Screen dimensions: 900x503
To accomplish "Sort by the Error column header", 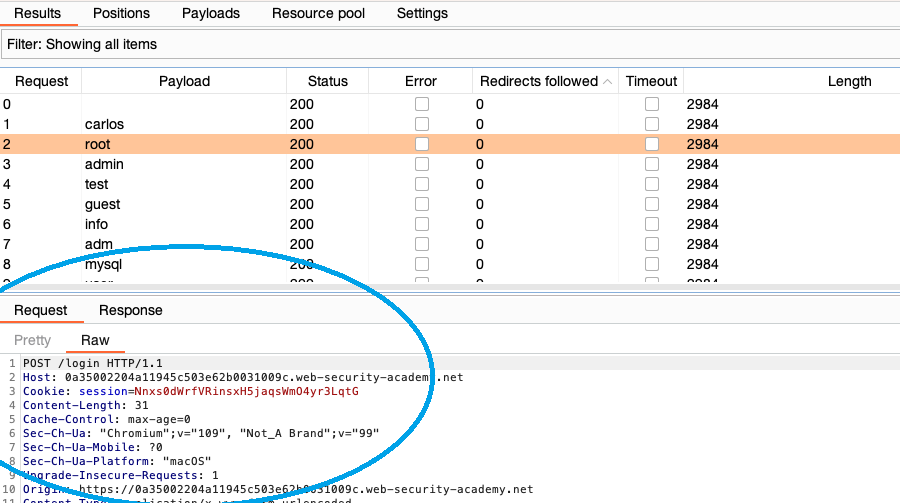I will click(421, 81).
